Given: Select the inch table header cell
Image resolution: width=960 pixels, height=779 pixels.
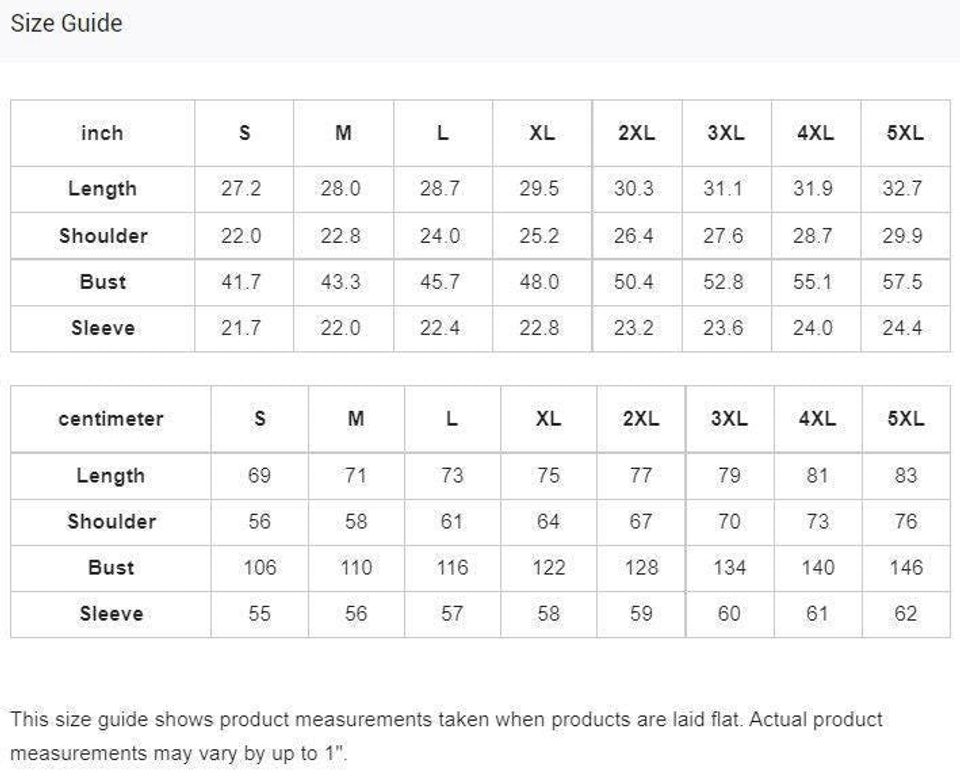Looking at the screenshot, I should 102,133.
